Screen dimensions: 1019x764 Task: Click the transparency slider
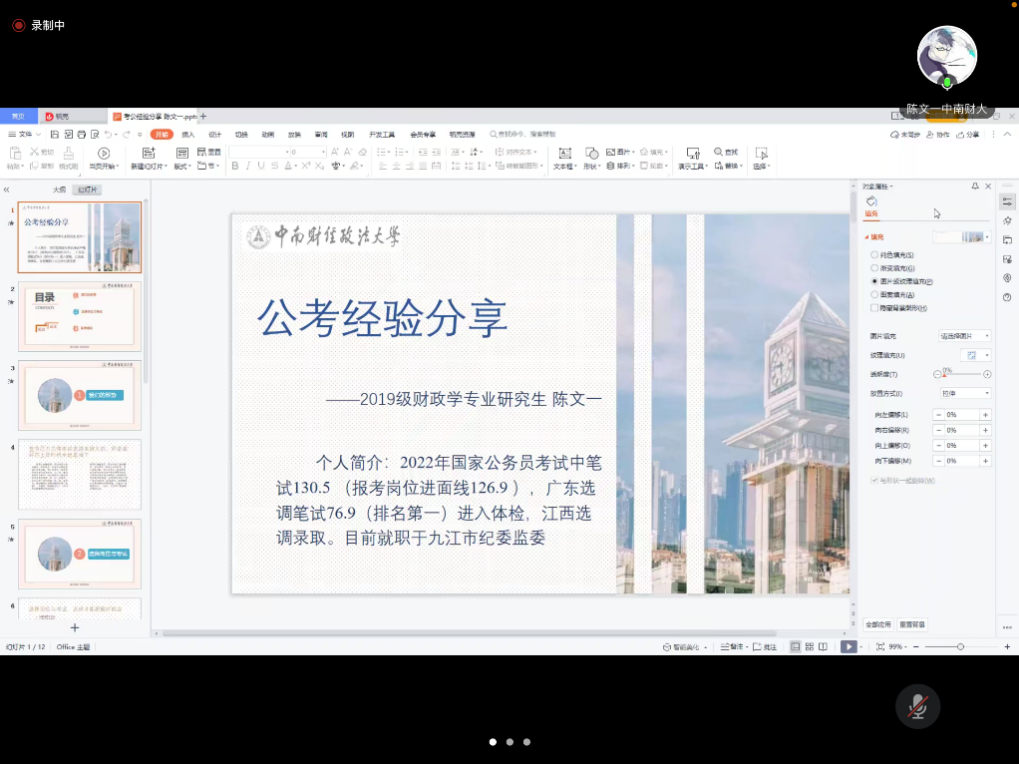[x=962, y=374]
